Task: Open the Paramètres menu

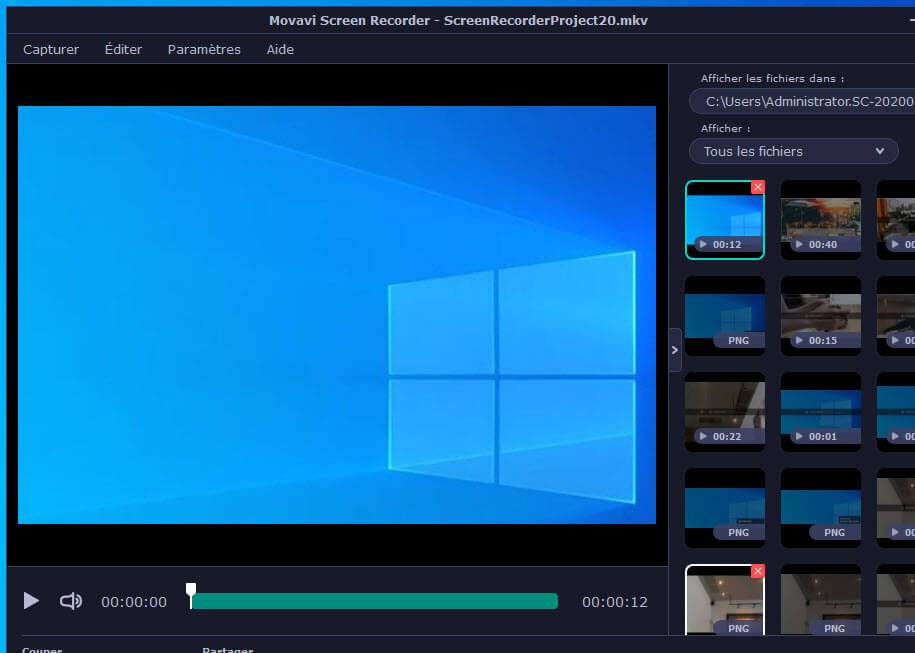Action: 204,50
